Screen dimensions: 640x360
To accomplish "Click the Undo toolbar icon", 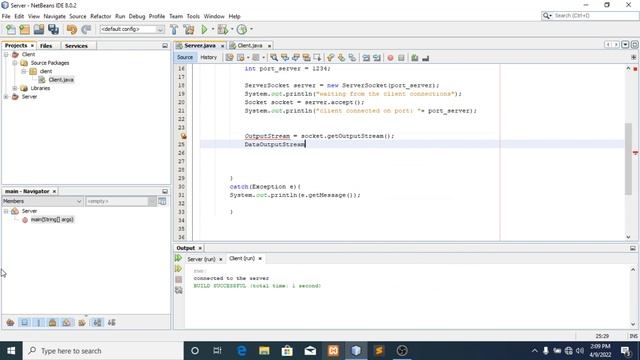I will point(71,29).
